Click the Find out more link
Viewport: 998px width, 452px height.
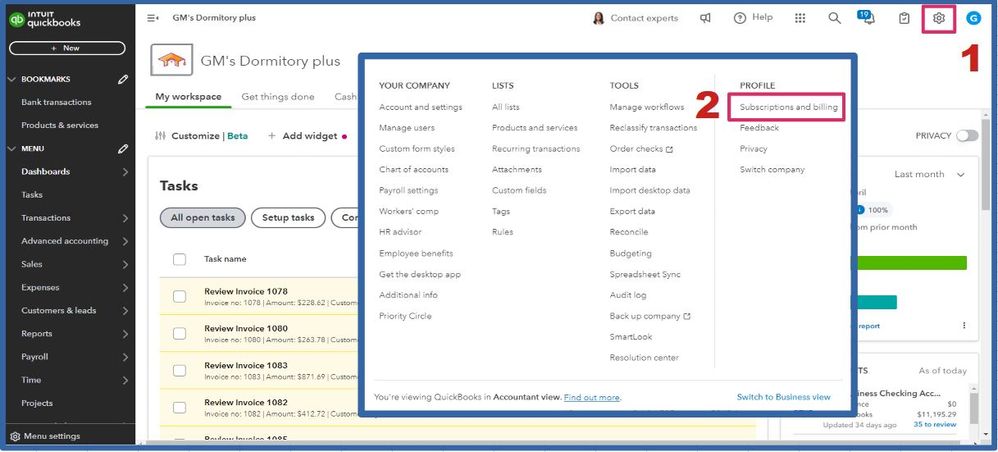[x=592, y=397]
